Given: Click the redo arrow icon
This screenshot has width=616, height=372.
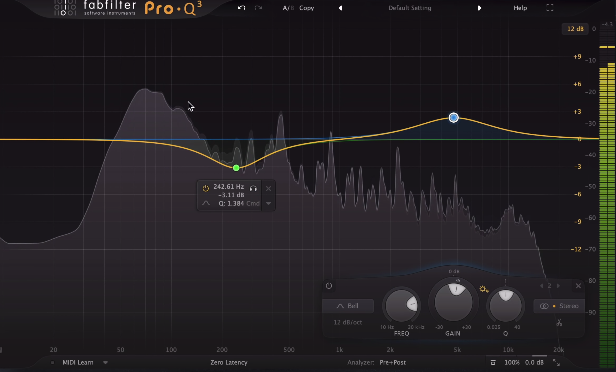Looking at the screenshot, I should (x=258, y=8).
